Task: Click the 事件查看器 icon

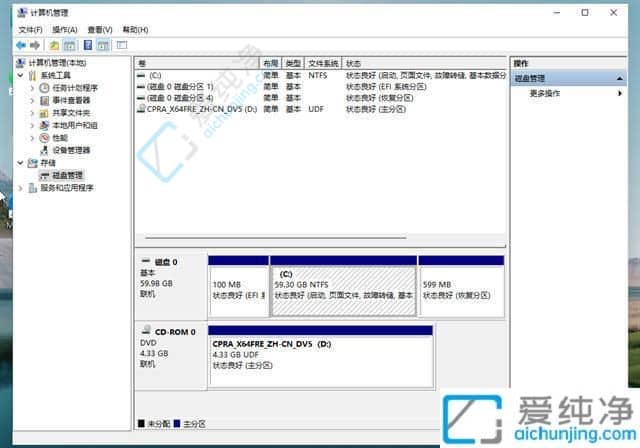Action: tap(44, 100)
